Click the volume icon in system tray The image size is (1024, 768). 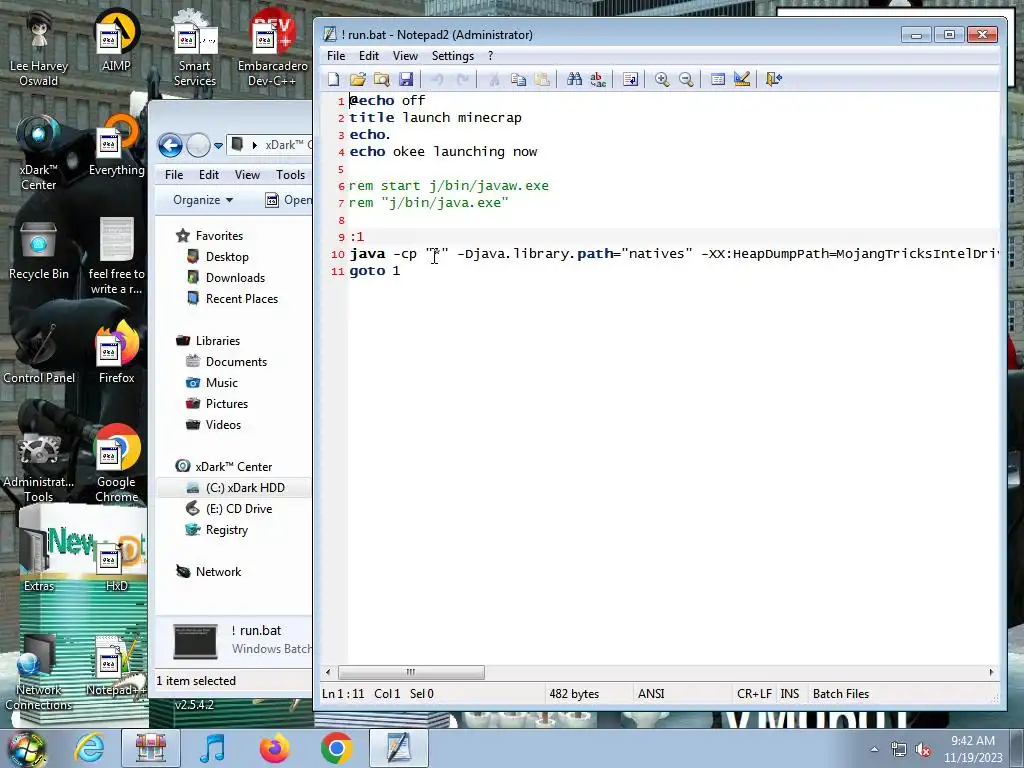(923, 750)
